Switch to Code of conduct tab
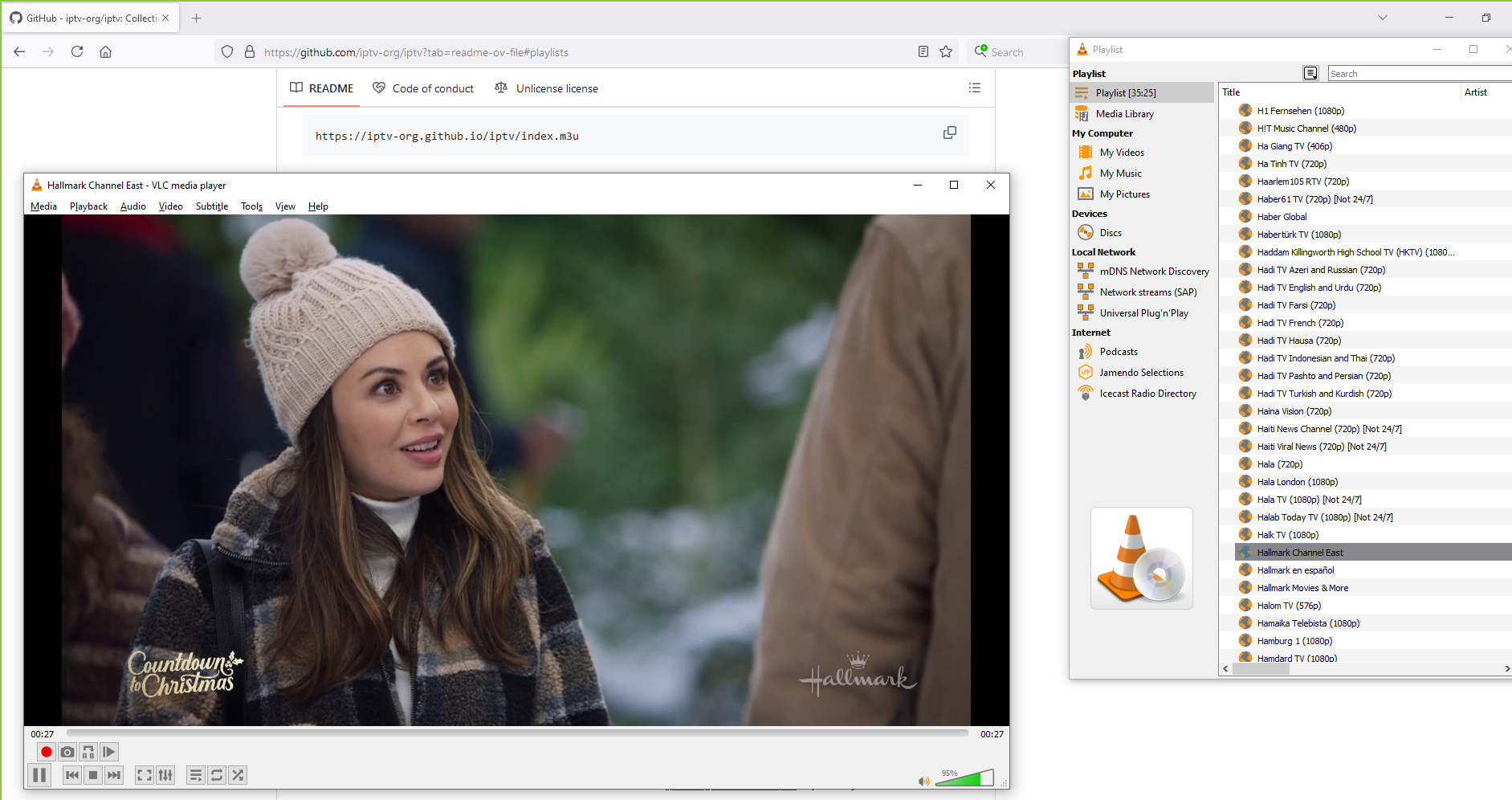Image resolution: width=1512 pixels, height=800 pixels. [x=423, y=88]
